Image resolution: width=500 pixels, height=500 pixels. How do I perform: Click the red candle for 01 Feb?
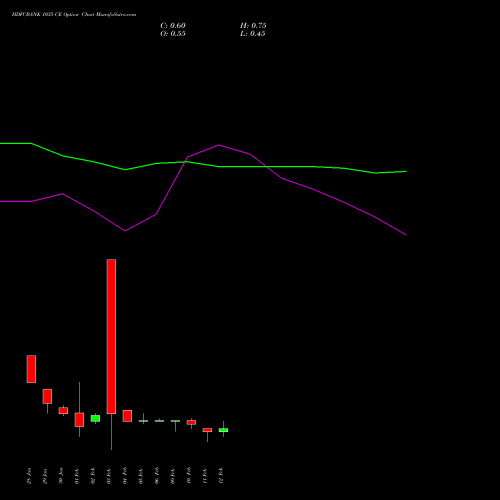pos(79,420)
